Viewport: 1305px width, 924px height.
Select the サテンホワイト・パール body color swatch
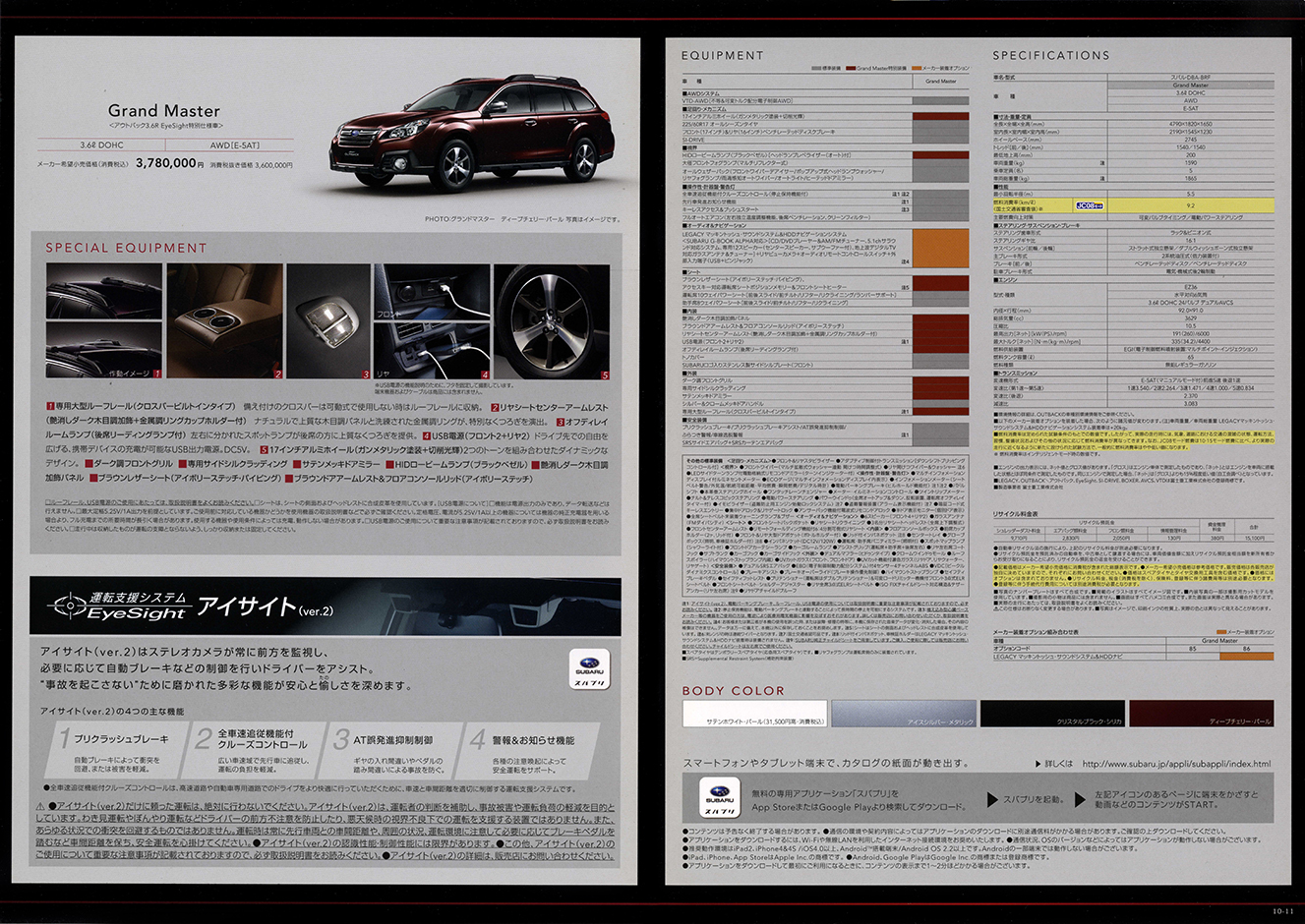click(x=755, y=713)
